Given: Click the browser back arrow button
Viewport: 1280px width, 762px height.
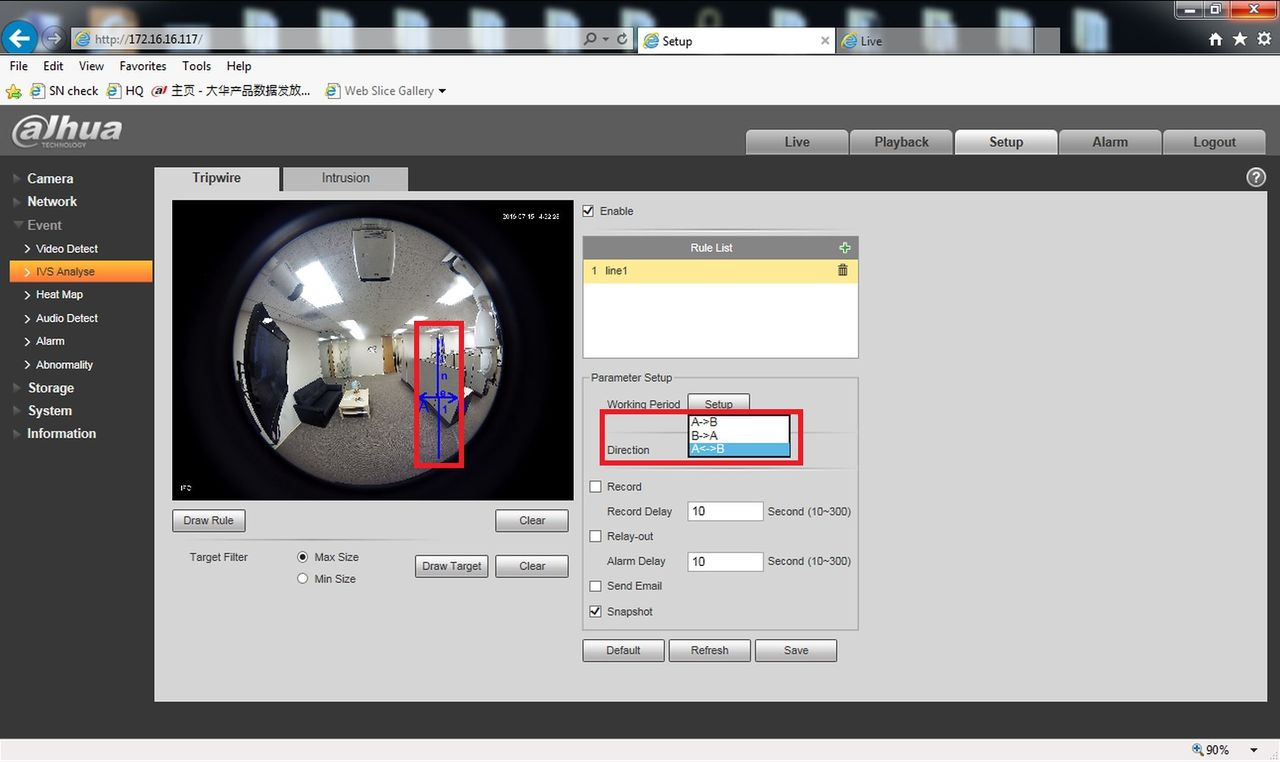Looking at the screenshot, I should [x=21, y=39].
